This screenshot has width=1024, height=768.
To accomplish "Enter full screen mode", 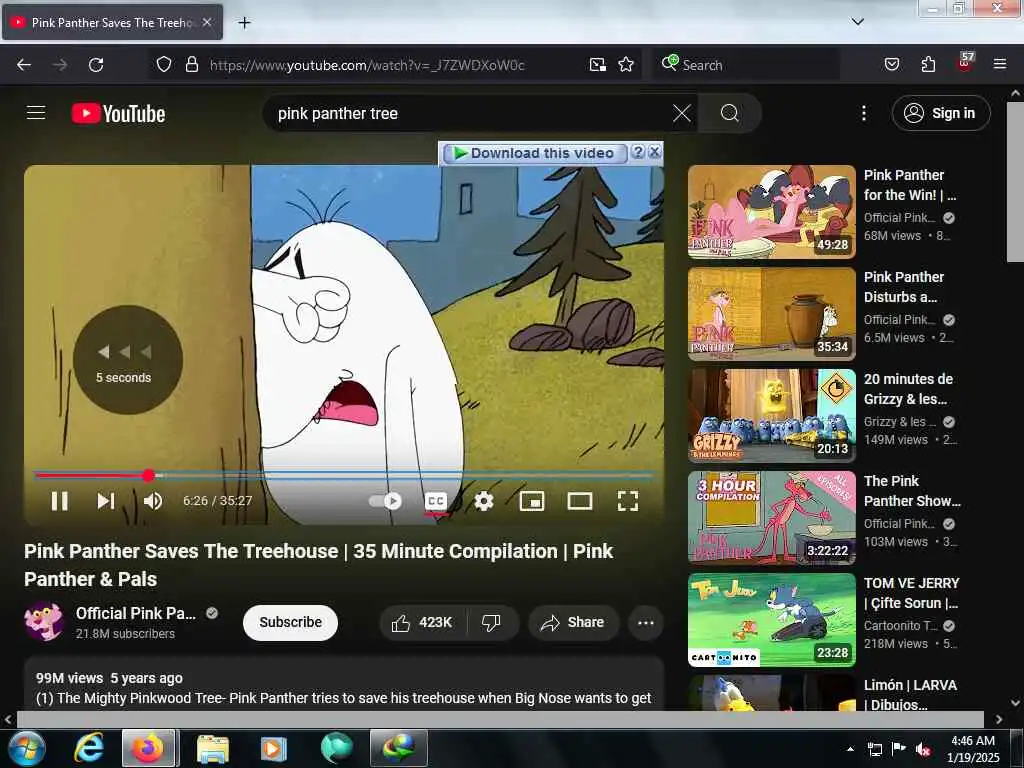I will pos(628,501).
